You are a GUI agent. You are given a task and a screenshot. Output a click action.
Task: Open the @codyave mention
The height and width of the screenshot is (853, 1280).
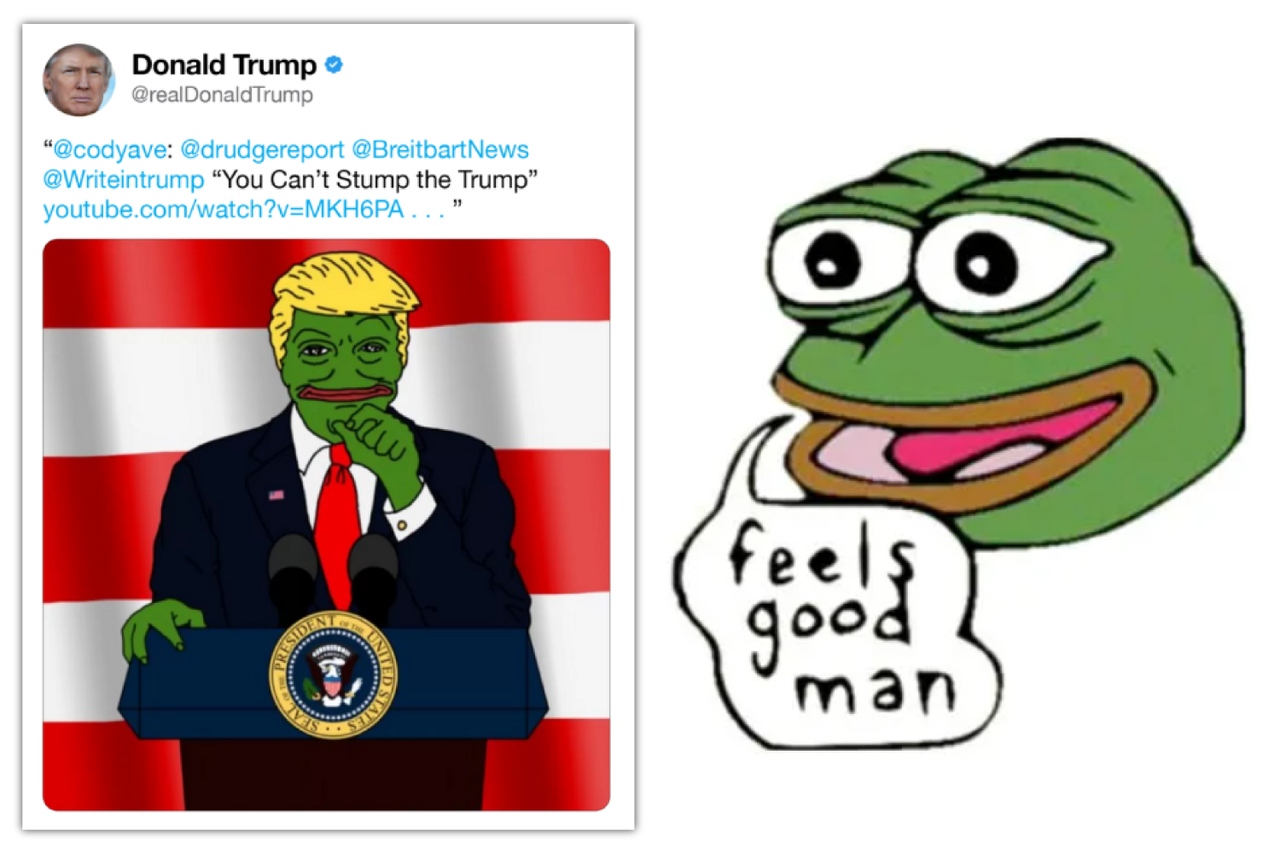tap(108, 150)
